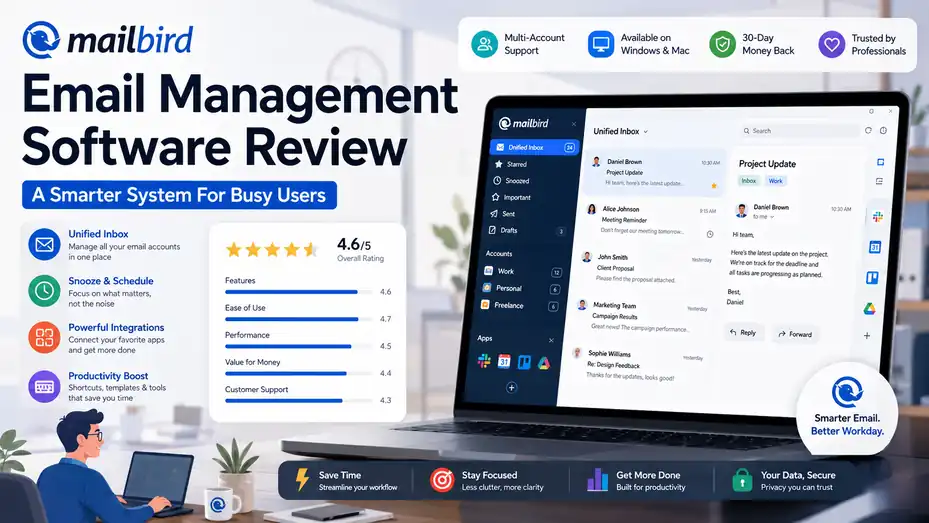The width and height of the screenshot is (929, 523).
Task: Click Slack icon in right app strip
Action: click(x=877, y=217)
